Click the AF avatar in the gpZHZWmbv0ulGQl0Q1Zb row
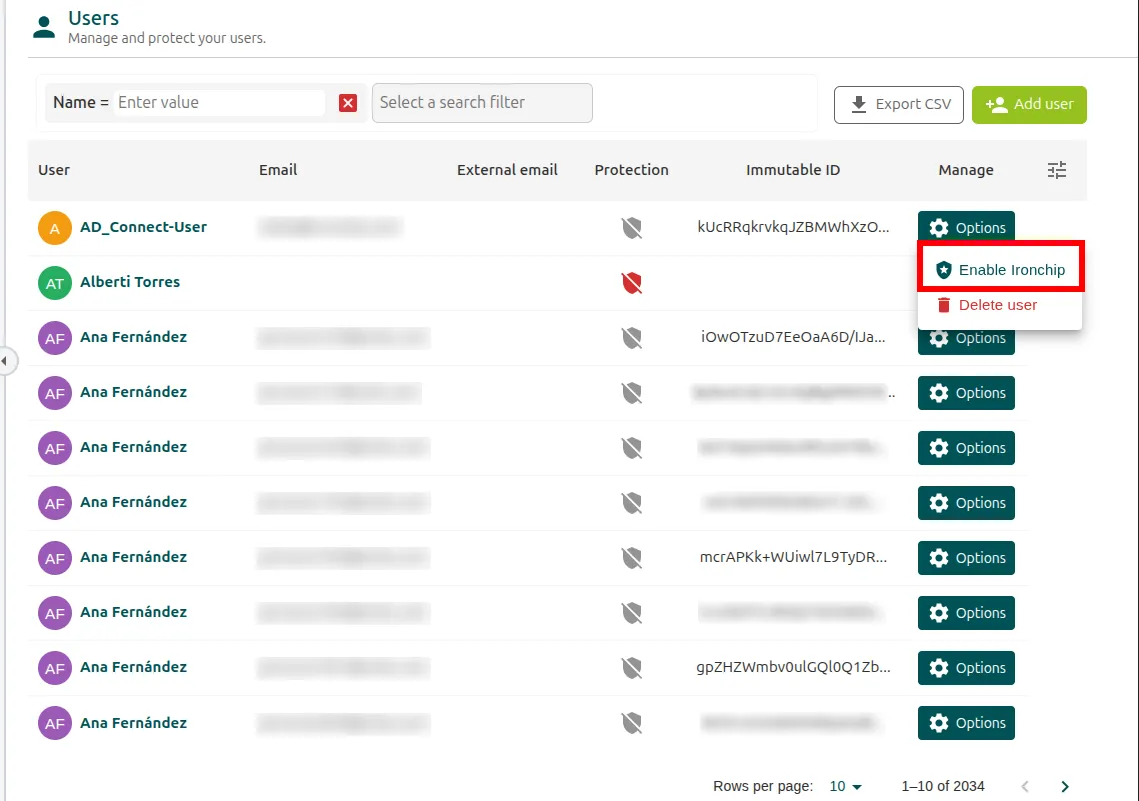The height and width of the screenshot is (801, 1139). tap(54, 668)
